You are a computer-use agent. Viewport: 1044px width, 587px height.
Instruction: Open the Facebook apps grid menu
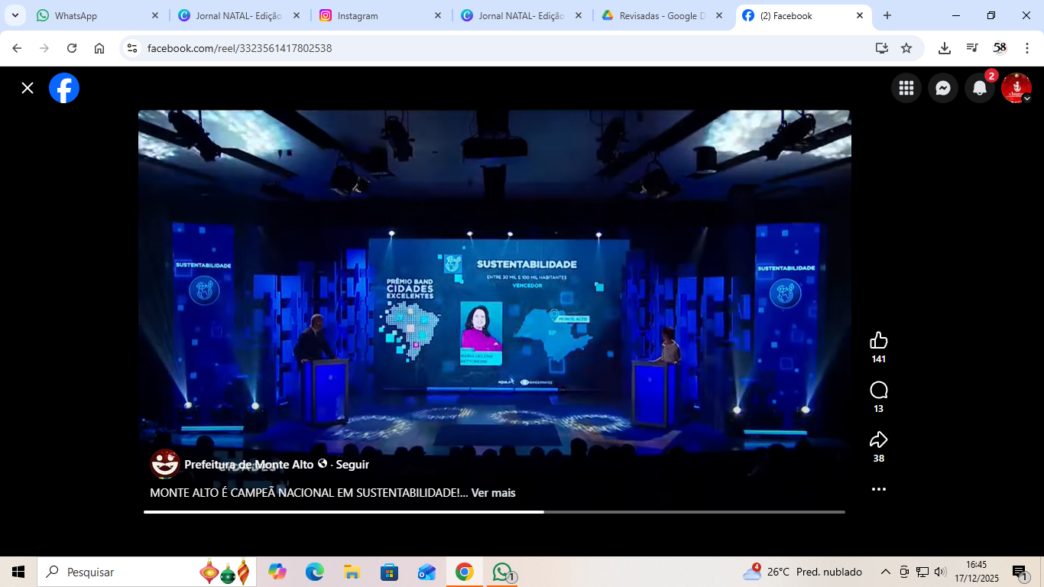[x=906, y=88]
